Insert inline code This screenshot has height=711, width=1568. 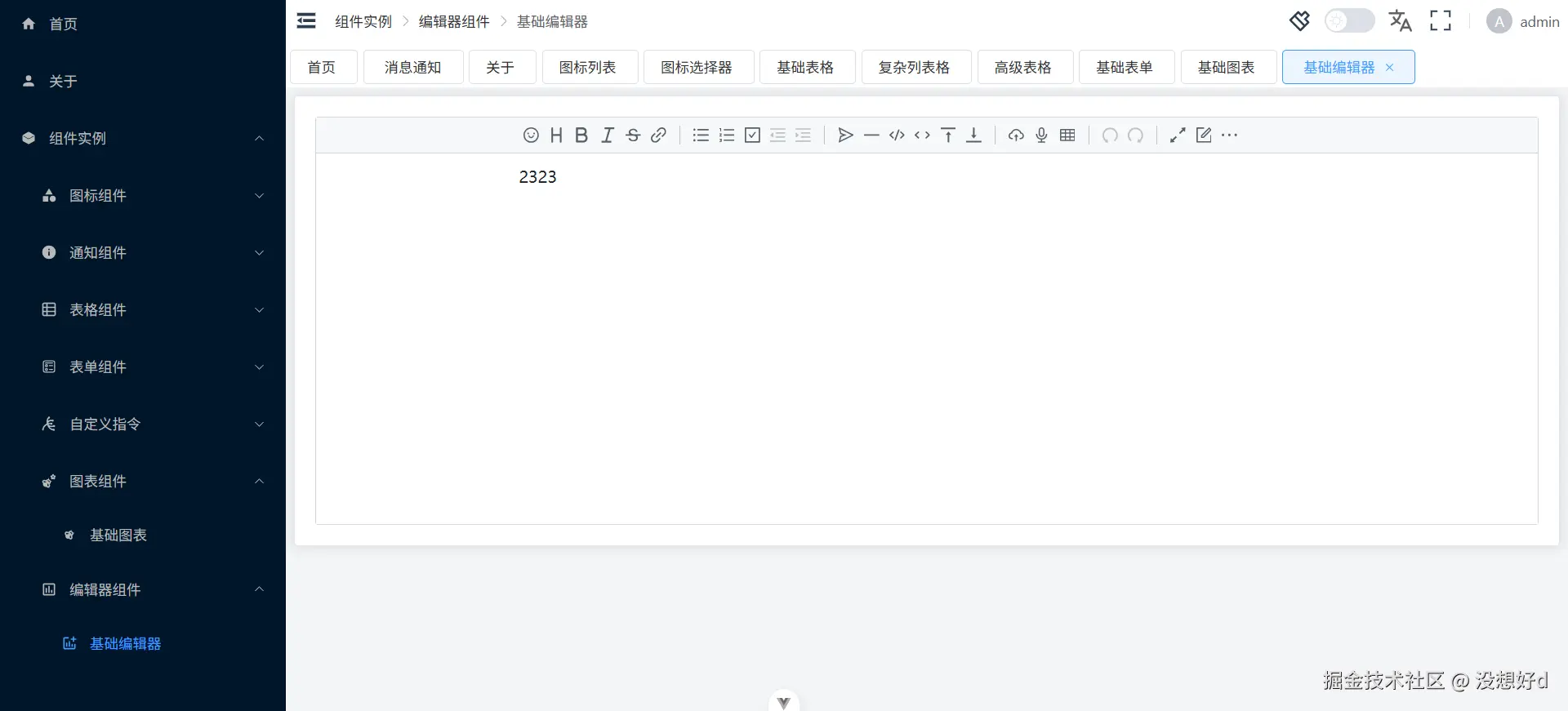click(x=922, y=136)
